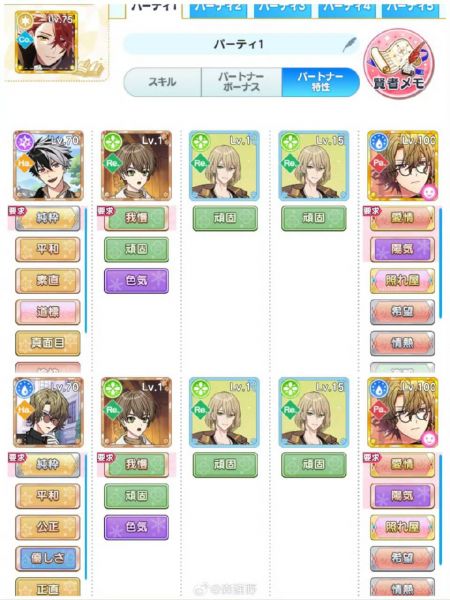The width and height of the screenshot is (450, 600).
Task: Tap the top-row brown-haired Lv.1 card
Action: point(136,165)
